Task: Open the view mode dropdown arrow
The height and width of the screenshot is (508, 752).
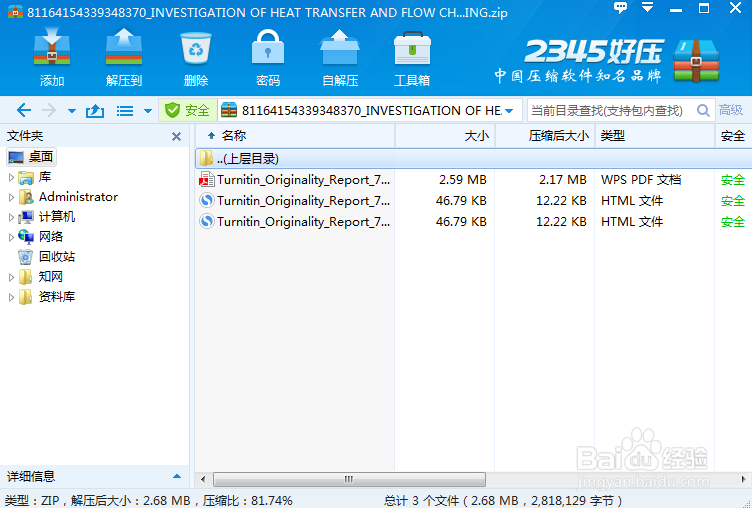Action: pos(148,111)
